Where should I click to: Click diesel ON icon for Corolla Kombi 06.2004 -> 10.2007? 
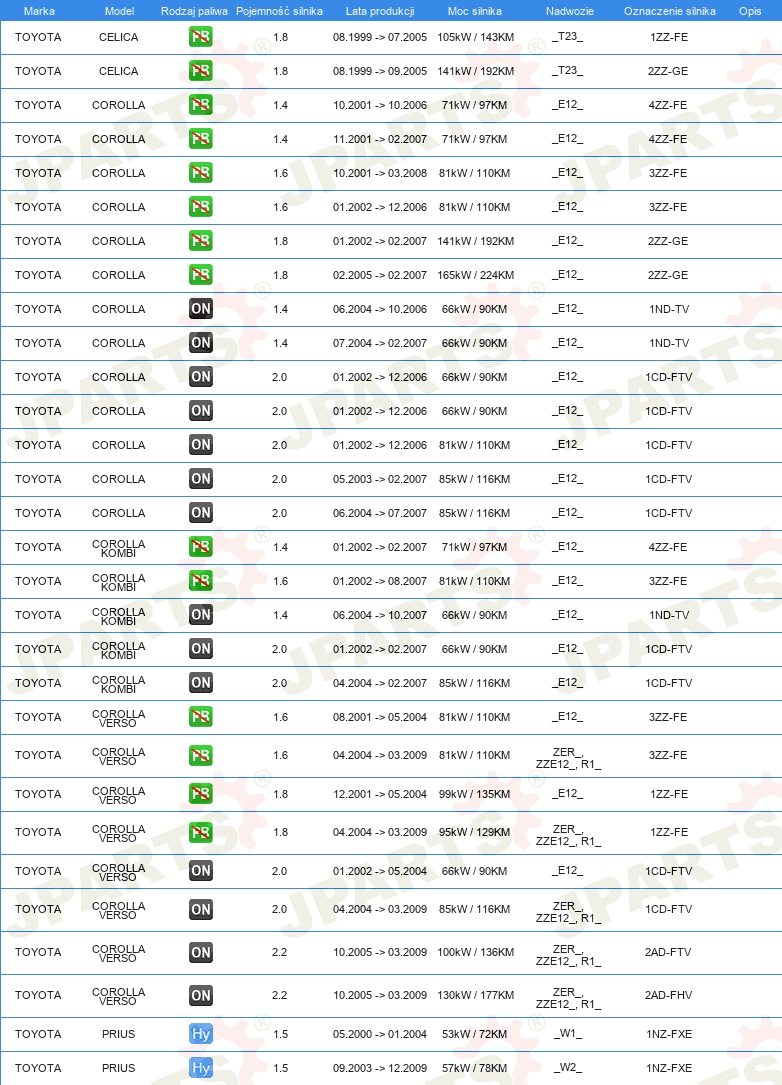click(x=201, y=614)
